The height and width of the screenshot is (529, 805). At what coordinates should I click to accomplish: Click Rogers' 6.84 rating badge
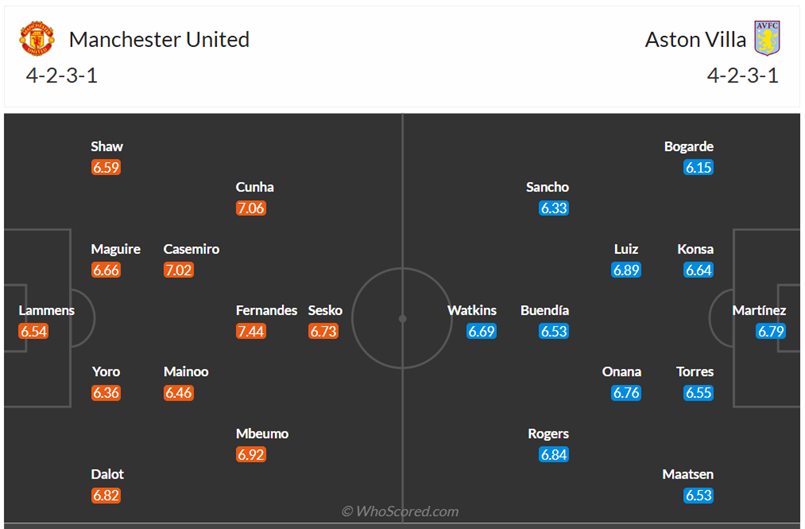pos(554,455)
